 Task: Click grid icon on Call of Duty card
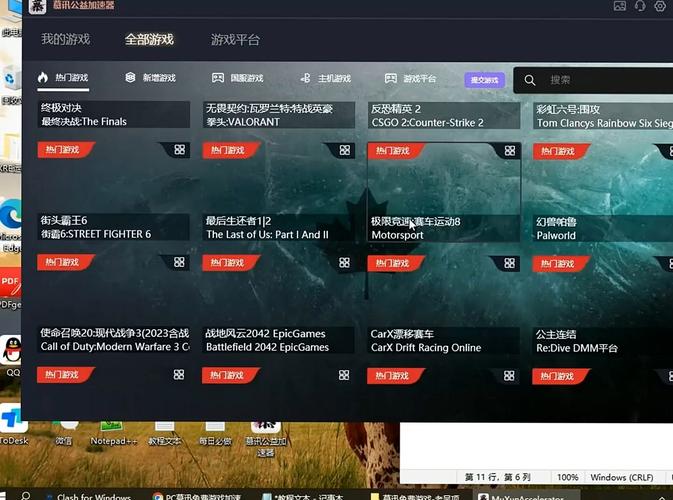[x=179, y=375]
